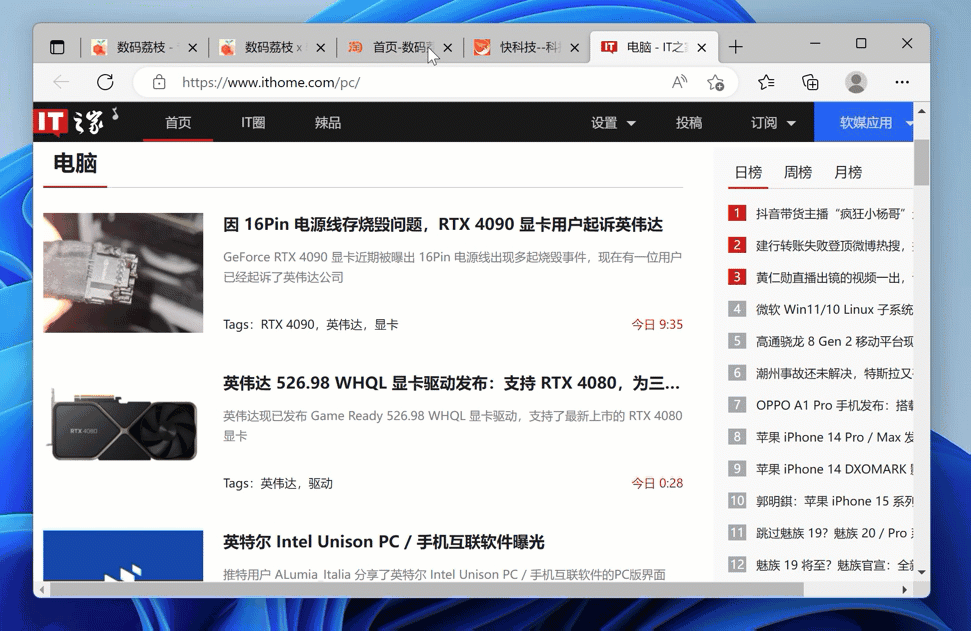Open IT圈 in site navigation
This screenshot has width=971, height=631.
tap(253, 123)
